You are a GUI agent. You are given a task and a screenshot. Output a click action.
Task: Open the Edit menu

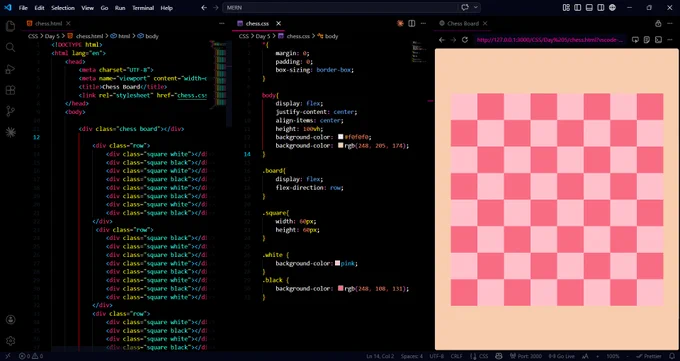pos(39,8)
